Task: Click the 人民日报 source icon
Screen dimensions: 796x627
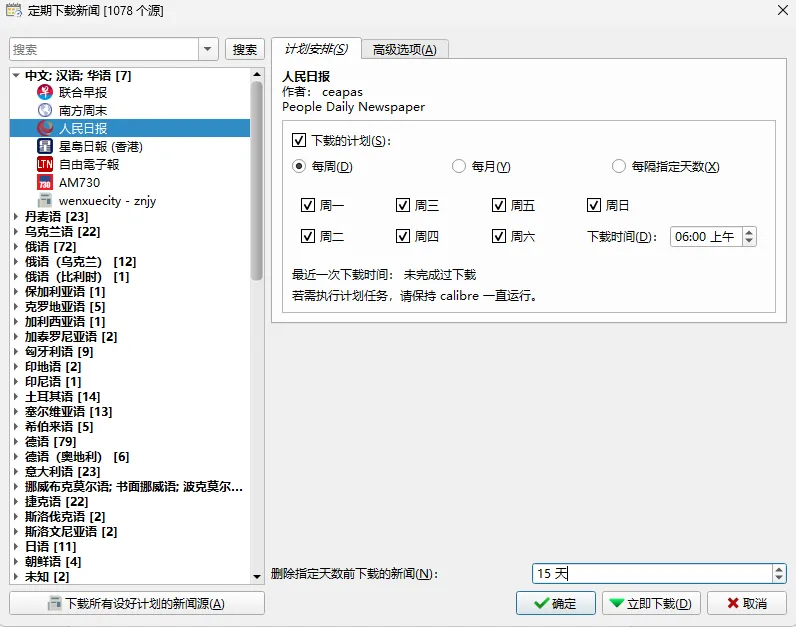Action: point(45,128)
